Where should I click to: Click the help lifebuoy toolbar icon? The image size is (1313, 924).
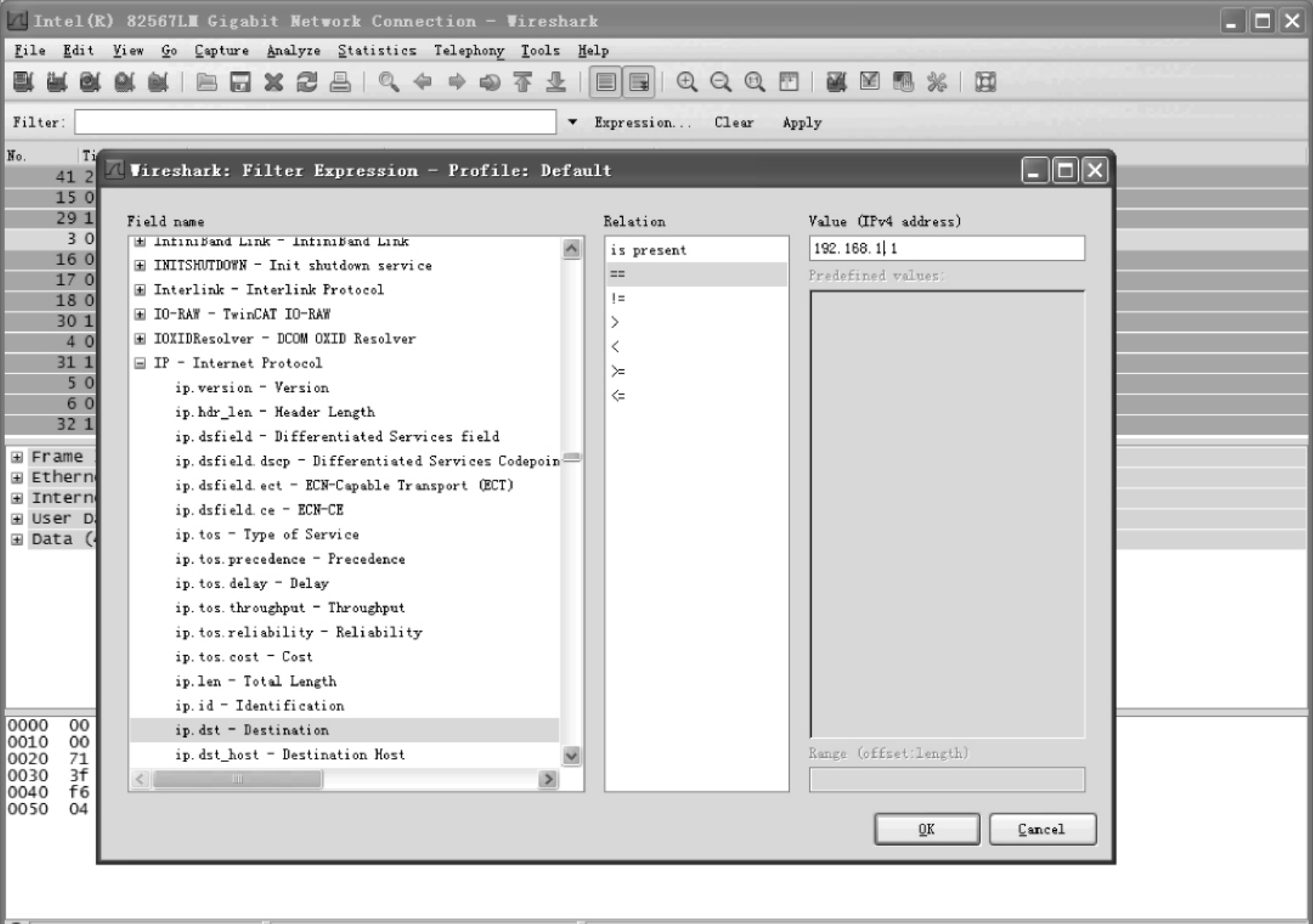click(985, 82)
